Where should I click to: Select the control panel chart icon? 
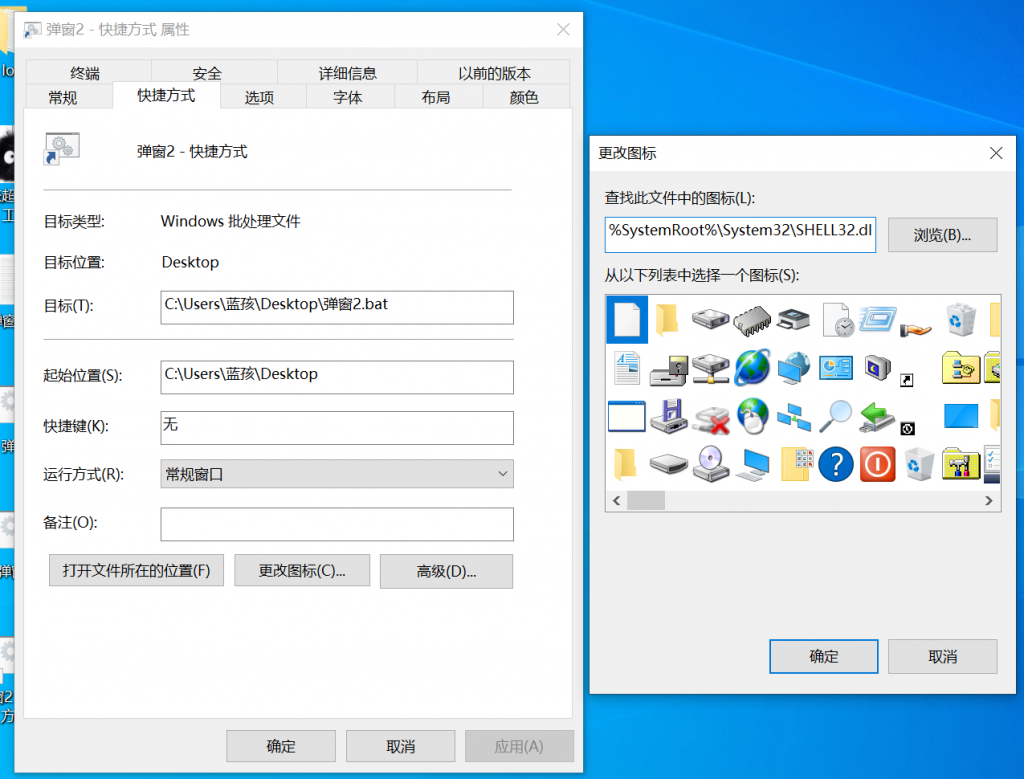835,367
